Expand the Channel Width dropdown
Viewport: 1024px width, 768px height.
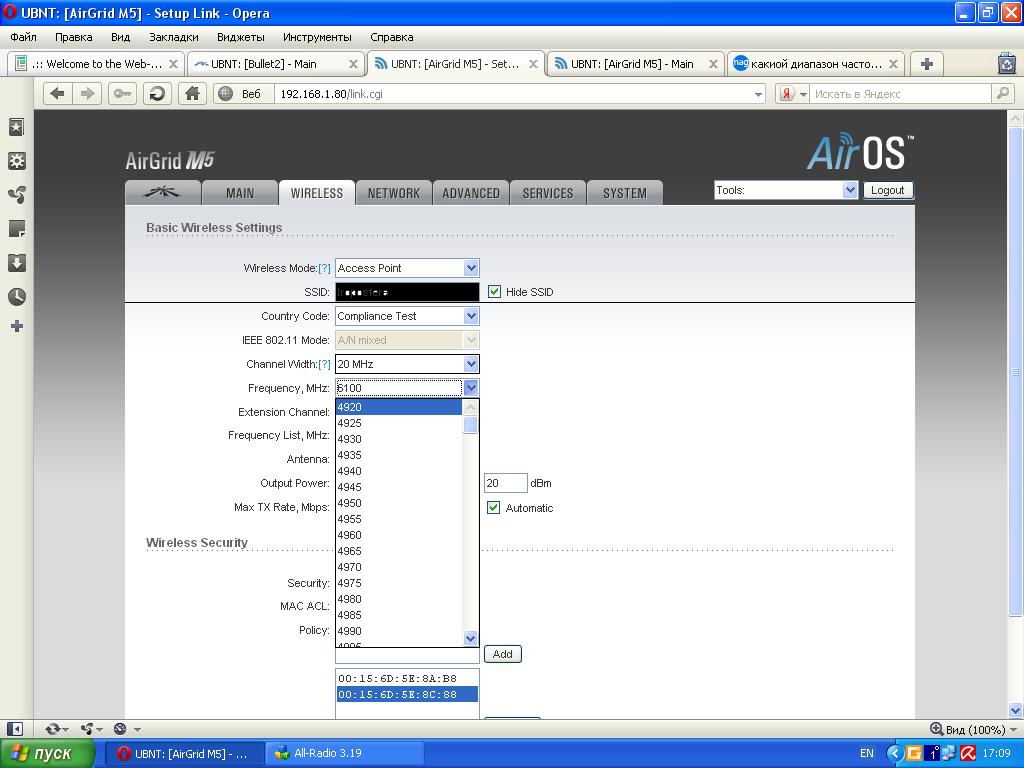click(471, 364)
